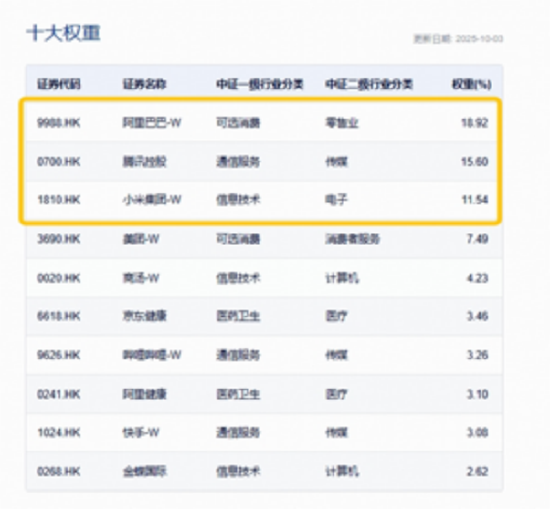Image resolution: width=550 pixels, height=509 pixels.
Task: Click the 零售业 industry cell
Action: coord(342,123)
